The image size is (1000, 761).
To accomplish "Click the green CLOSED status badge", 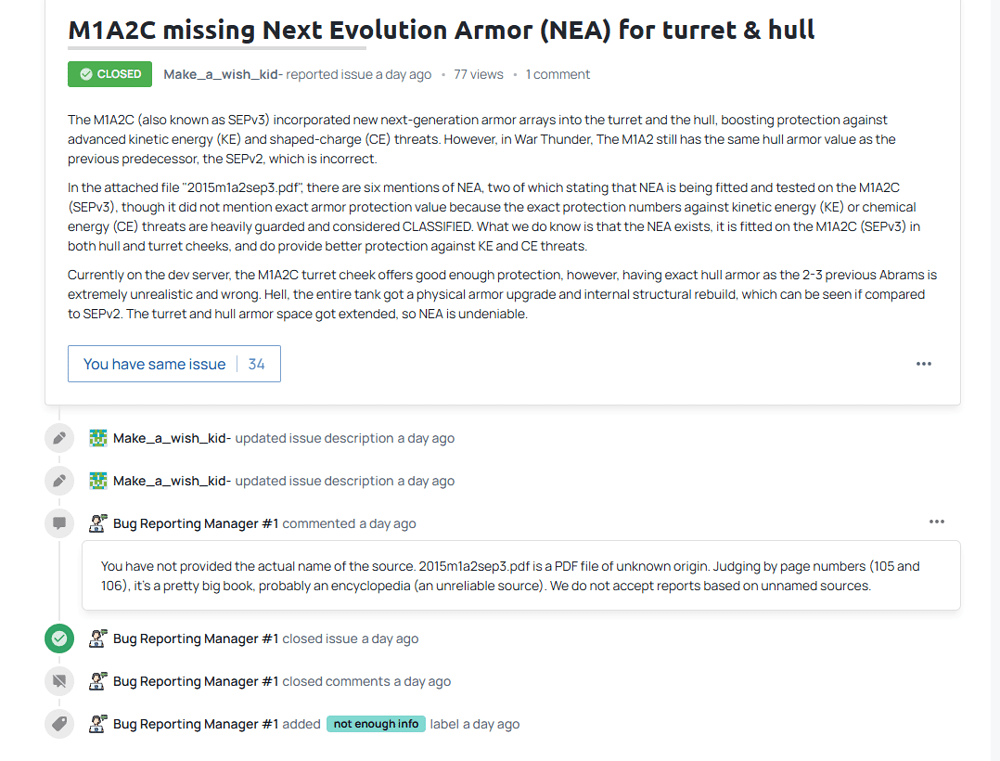I will click(x=110, y=74).
